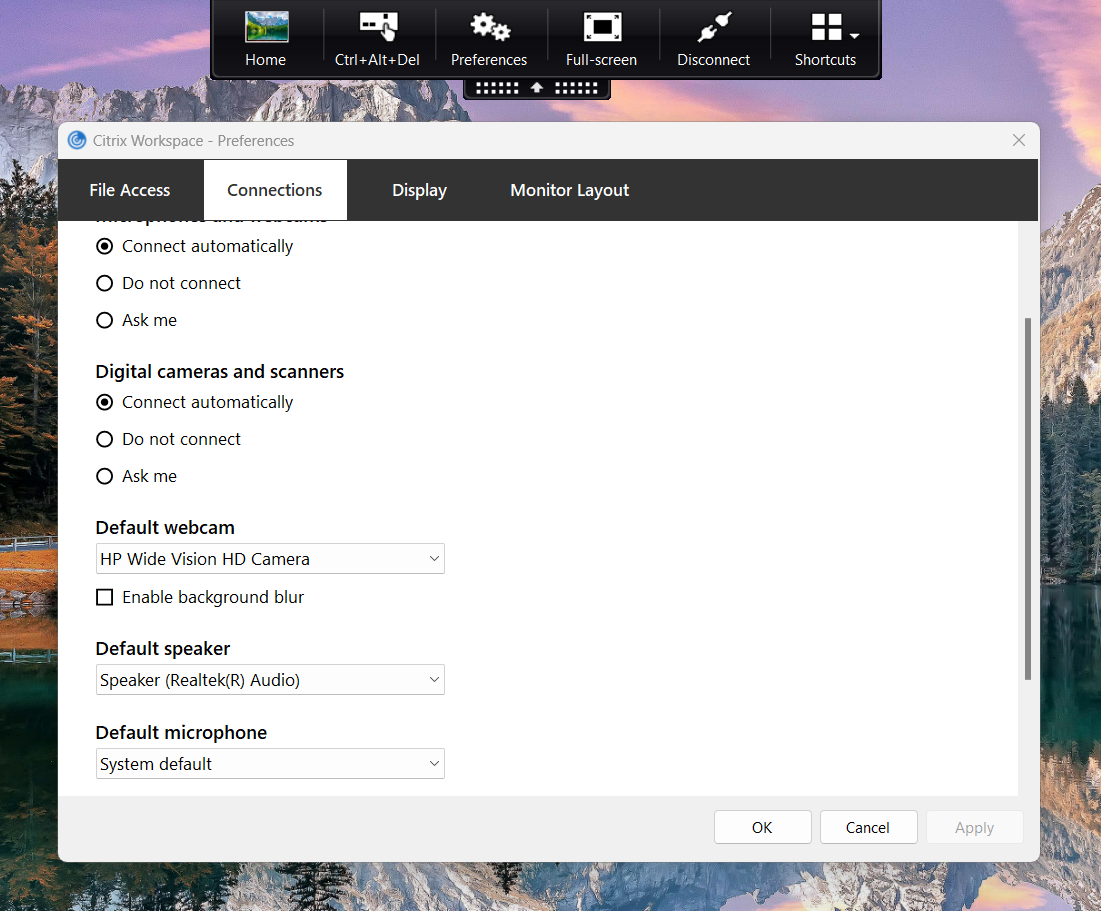Click the Citrix Workspace logo in title bar
Image resolution: width=1101 pixels, height=911 pixels.
[x=77, y=140]
